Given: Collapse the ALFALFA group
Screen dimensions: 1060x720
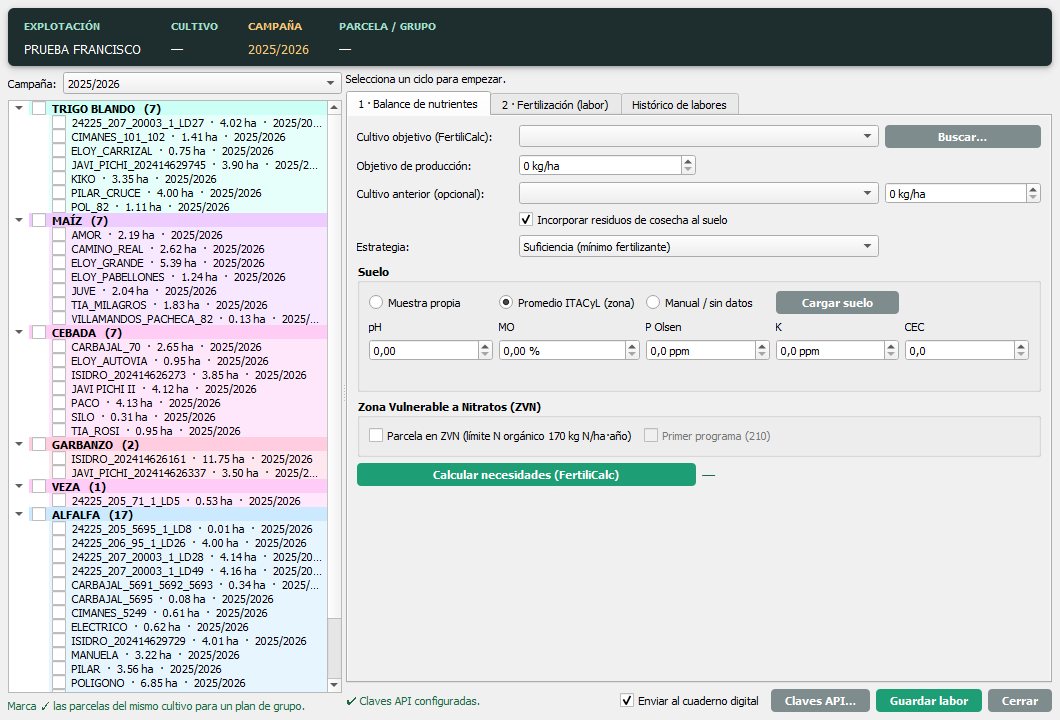Looking at the screenshot, I should pos(19,514).
